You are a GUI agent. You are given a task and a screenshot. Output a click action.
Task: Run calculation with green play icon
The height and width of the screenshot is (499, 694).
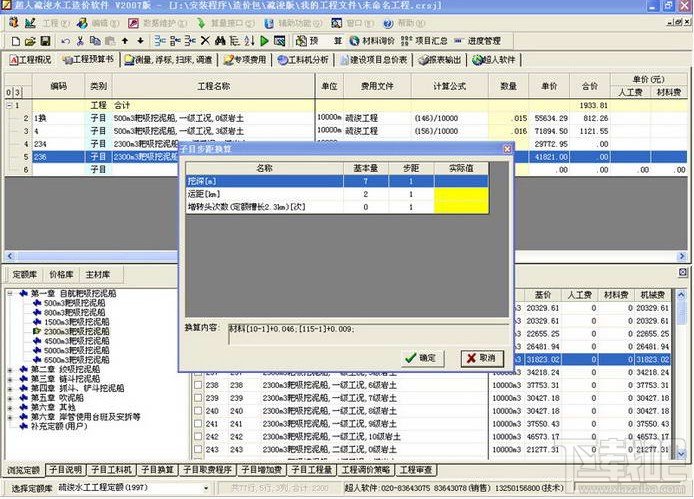tap(264, 41)
